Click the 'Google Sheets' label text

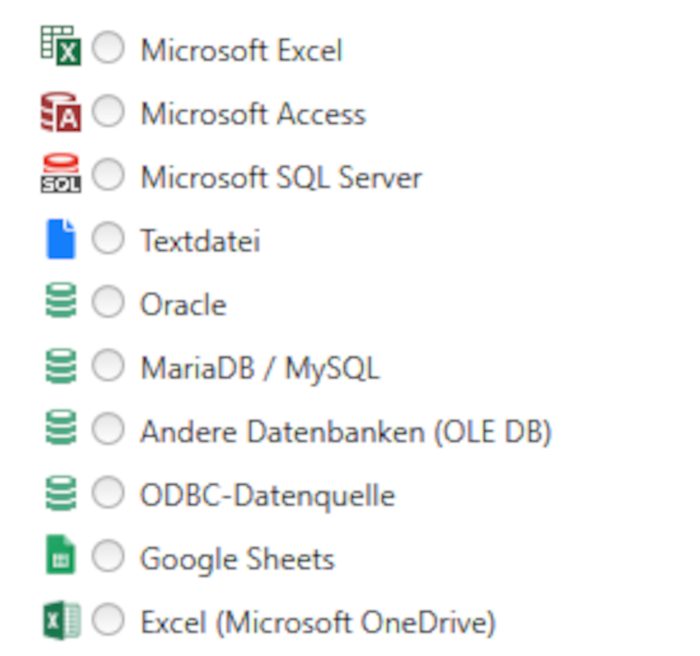(x=237, y=560)
